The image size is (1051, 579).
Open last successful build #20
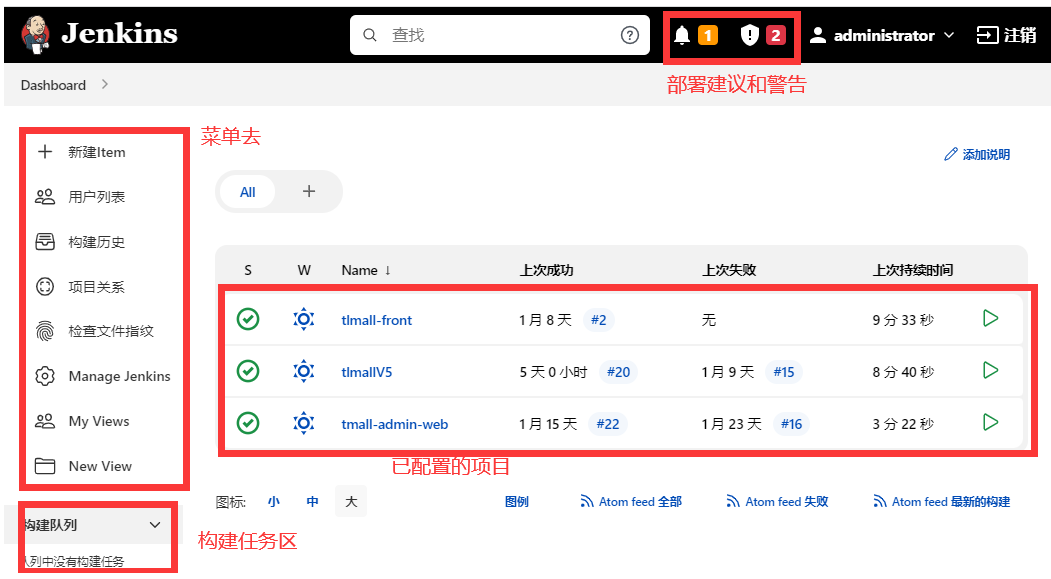pos(618,372)
